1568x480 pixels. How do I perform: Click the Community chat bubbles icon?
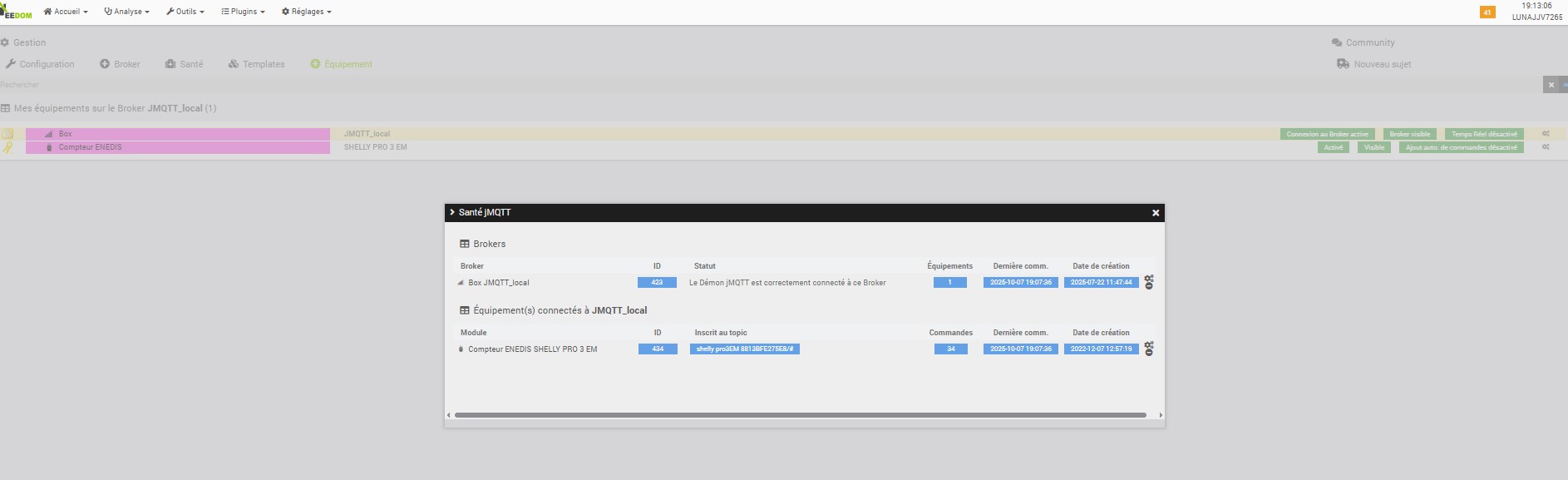pyautogui.click(x=1337, y=42)
